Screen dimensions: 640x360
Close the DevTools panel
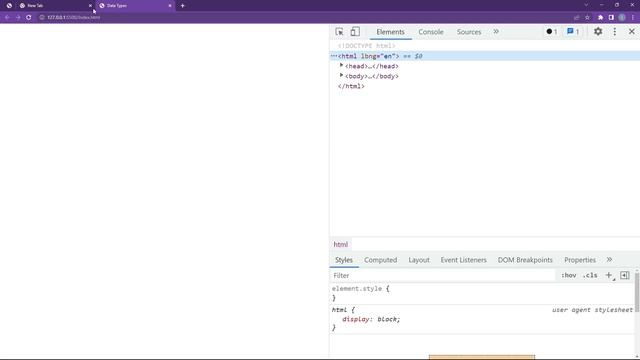[631, 31]
